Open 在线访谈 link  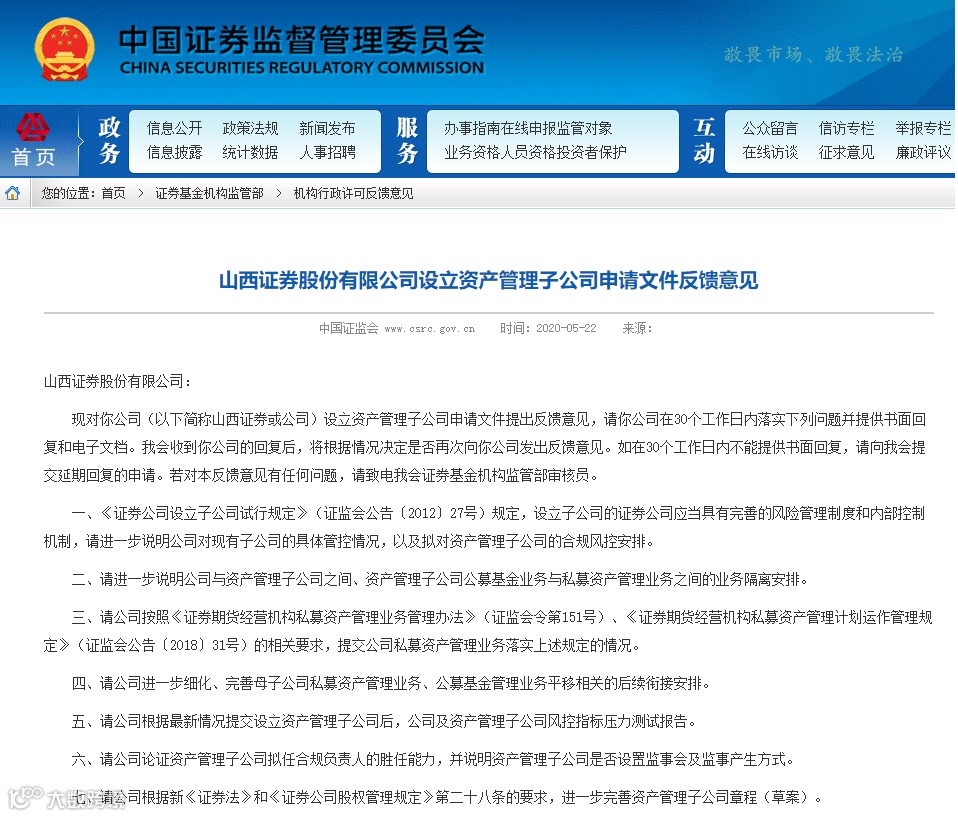(770, 152)
